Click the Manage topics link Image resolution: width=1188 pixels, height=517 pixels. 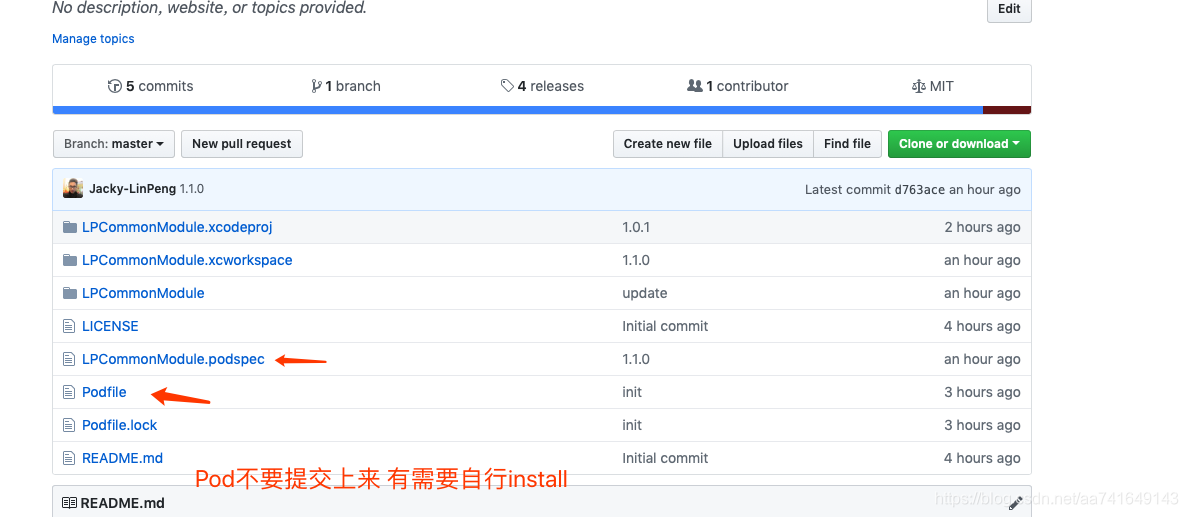click(x=93, y=39)
